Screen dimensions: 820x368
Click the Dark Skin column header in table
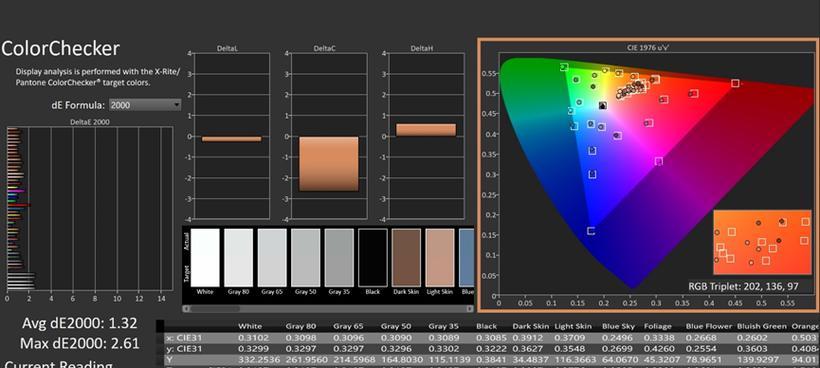(530, 326)
